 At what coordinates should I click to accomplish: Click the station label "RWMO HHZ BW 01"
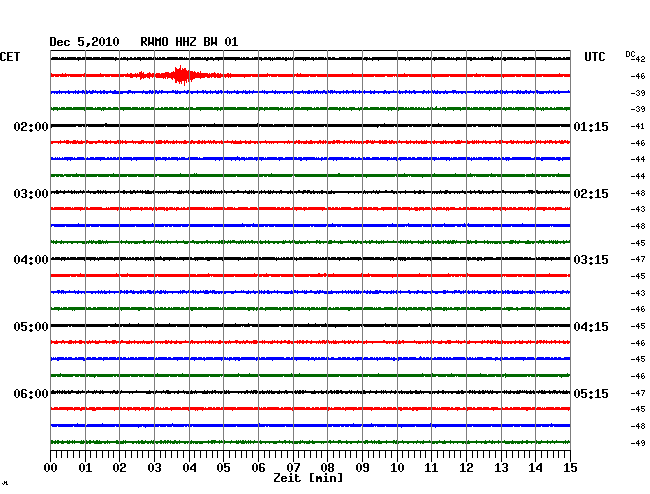[x=189, y=42]
